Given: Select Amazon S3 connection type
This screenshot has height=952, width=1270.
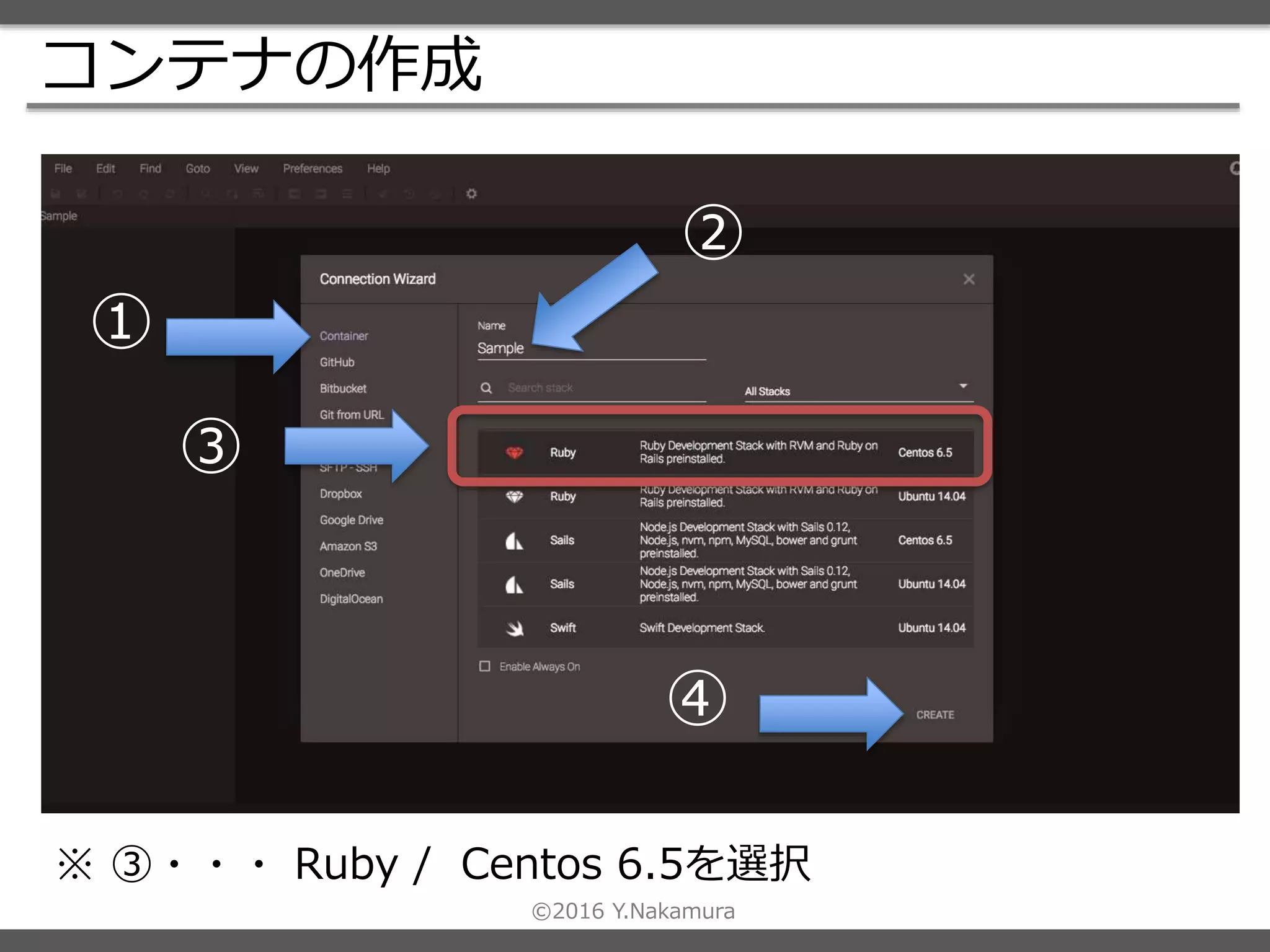Looking at the screenshot, I should [x=349, y=546].
